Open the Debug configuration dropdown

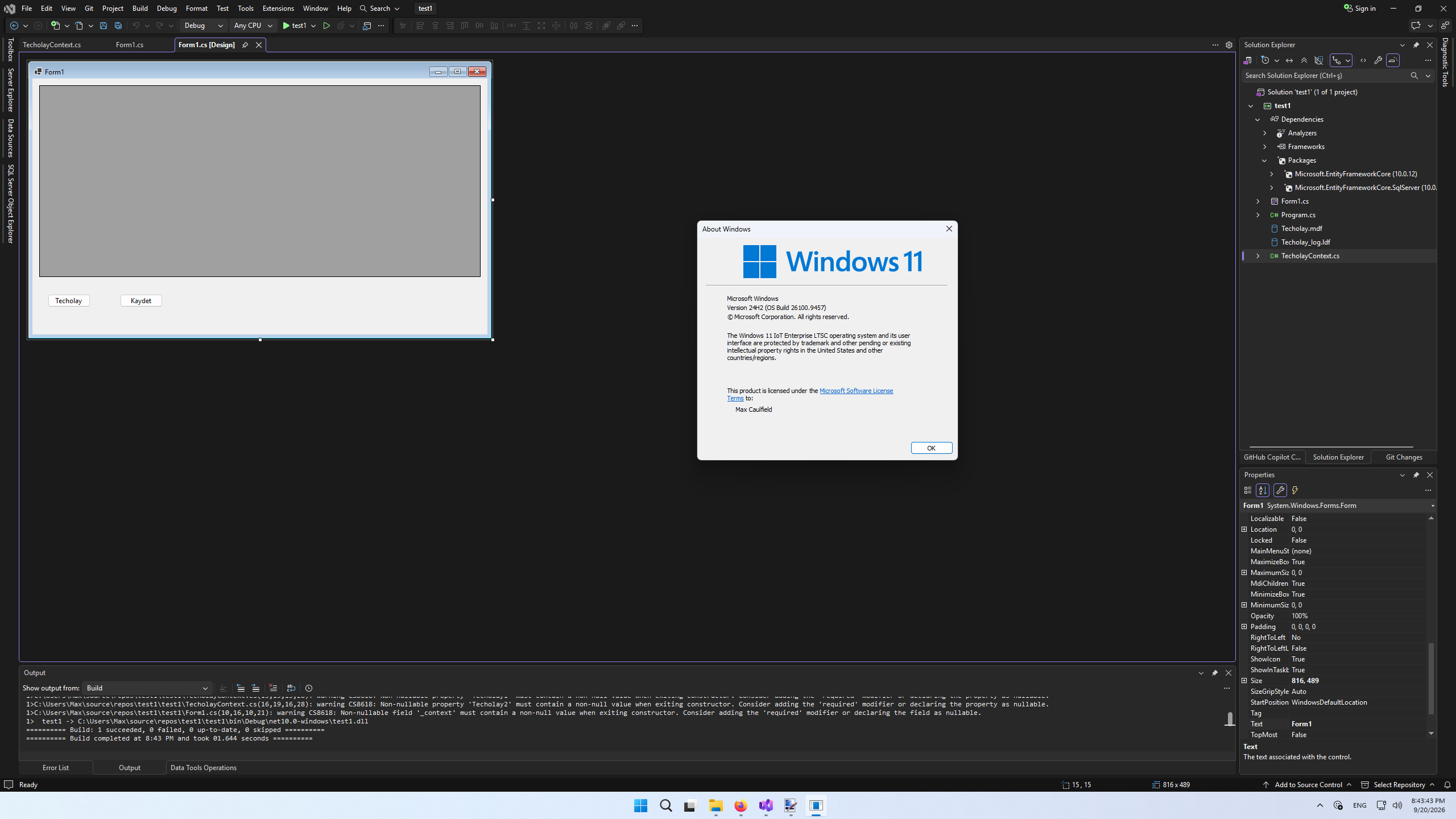point(204,26)
